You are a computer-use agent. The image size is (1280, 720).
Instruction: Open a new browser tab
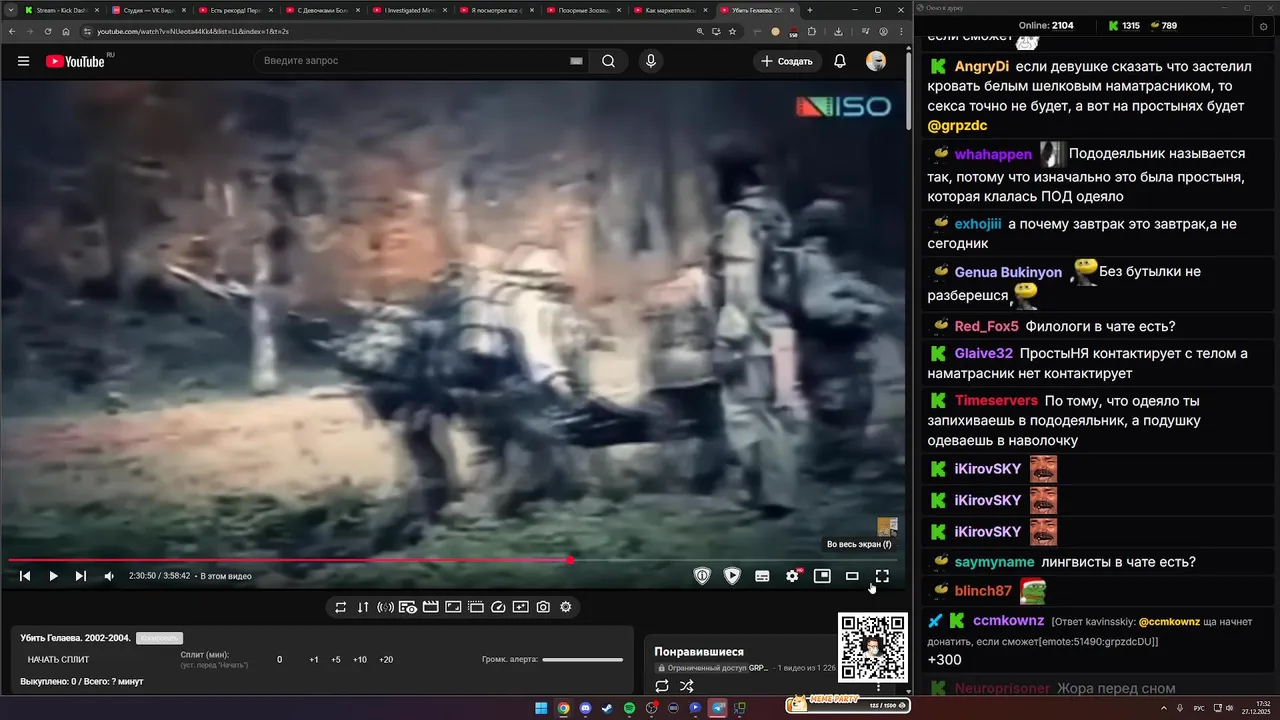click(810, 10)
